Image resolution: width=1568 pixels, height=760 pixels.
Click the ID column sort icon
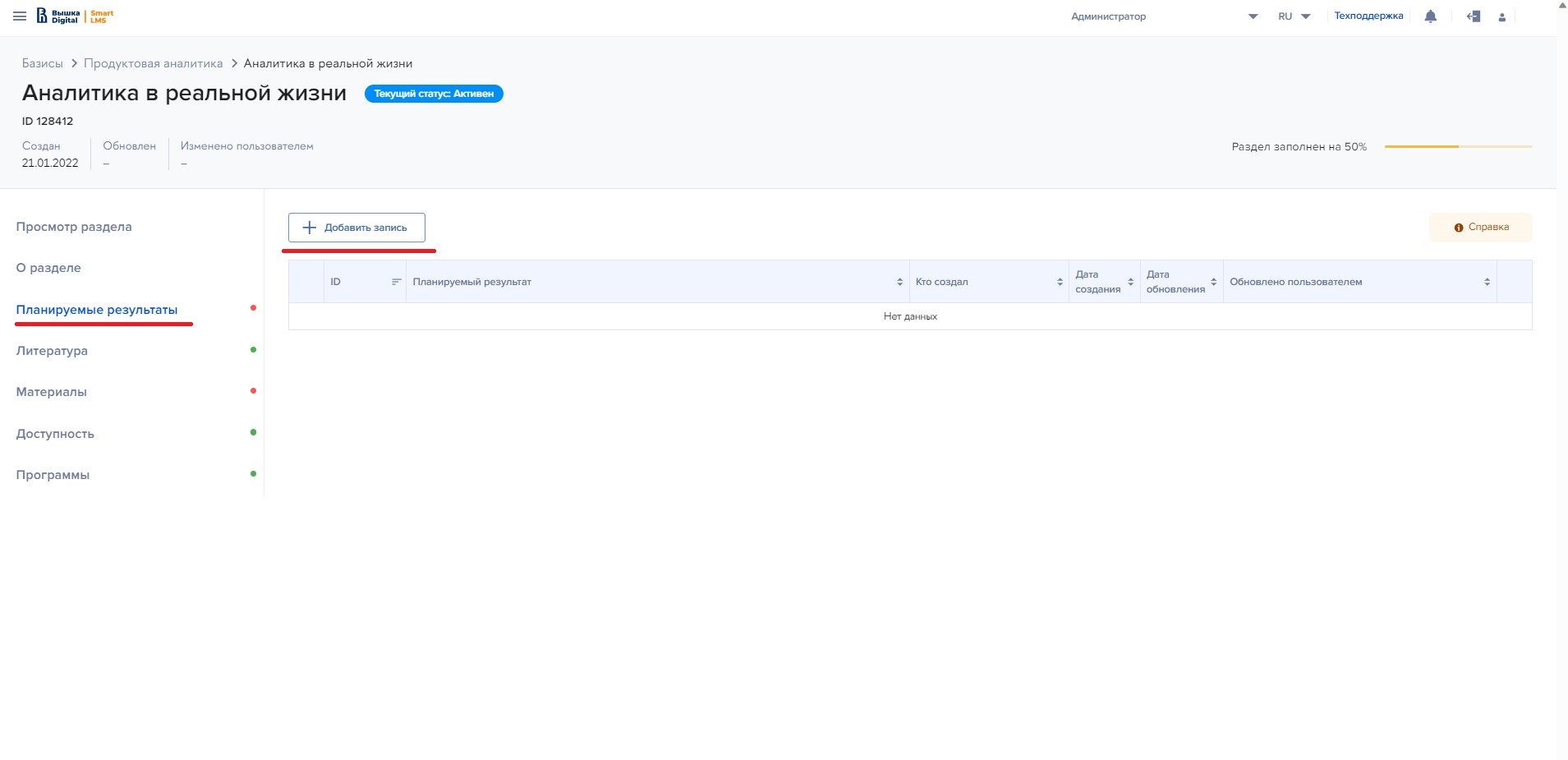point(396,282)
